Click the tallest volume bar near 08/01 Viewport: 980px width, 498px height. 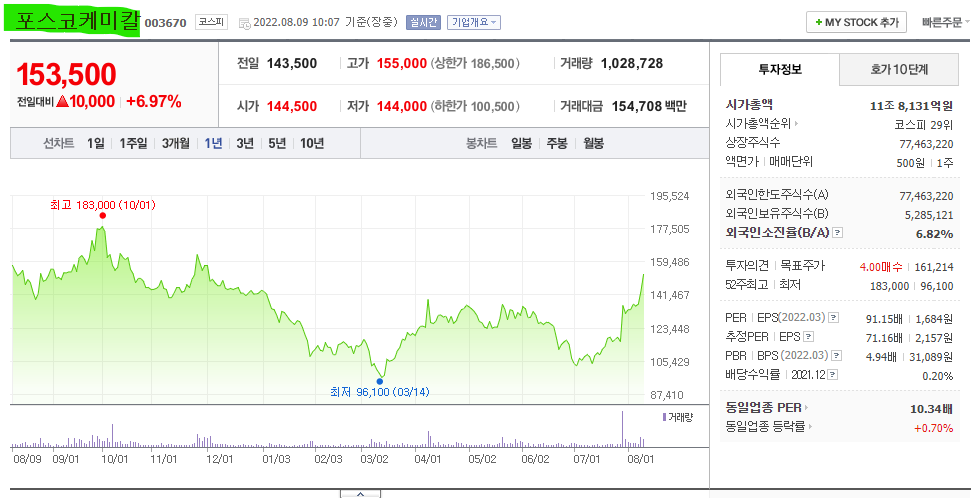pos(622,429)
